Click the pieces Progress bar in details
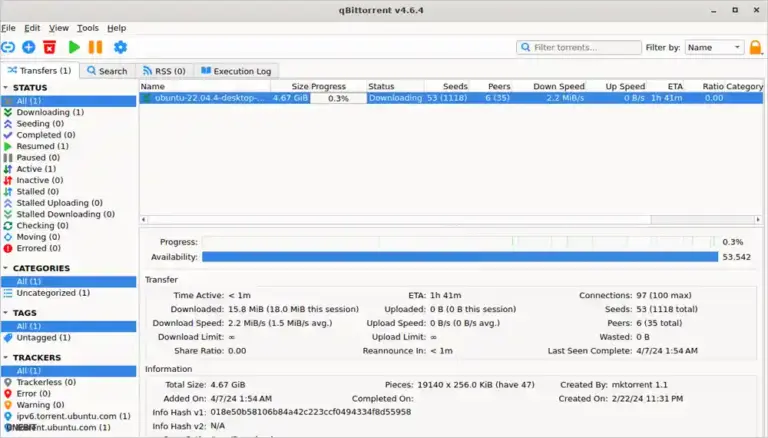 coord(459,242)
